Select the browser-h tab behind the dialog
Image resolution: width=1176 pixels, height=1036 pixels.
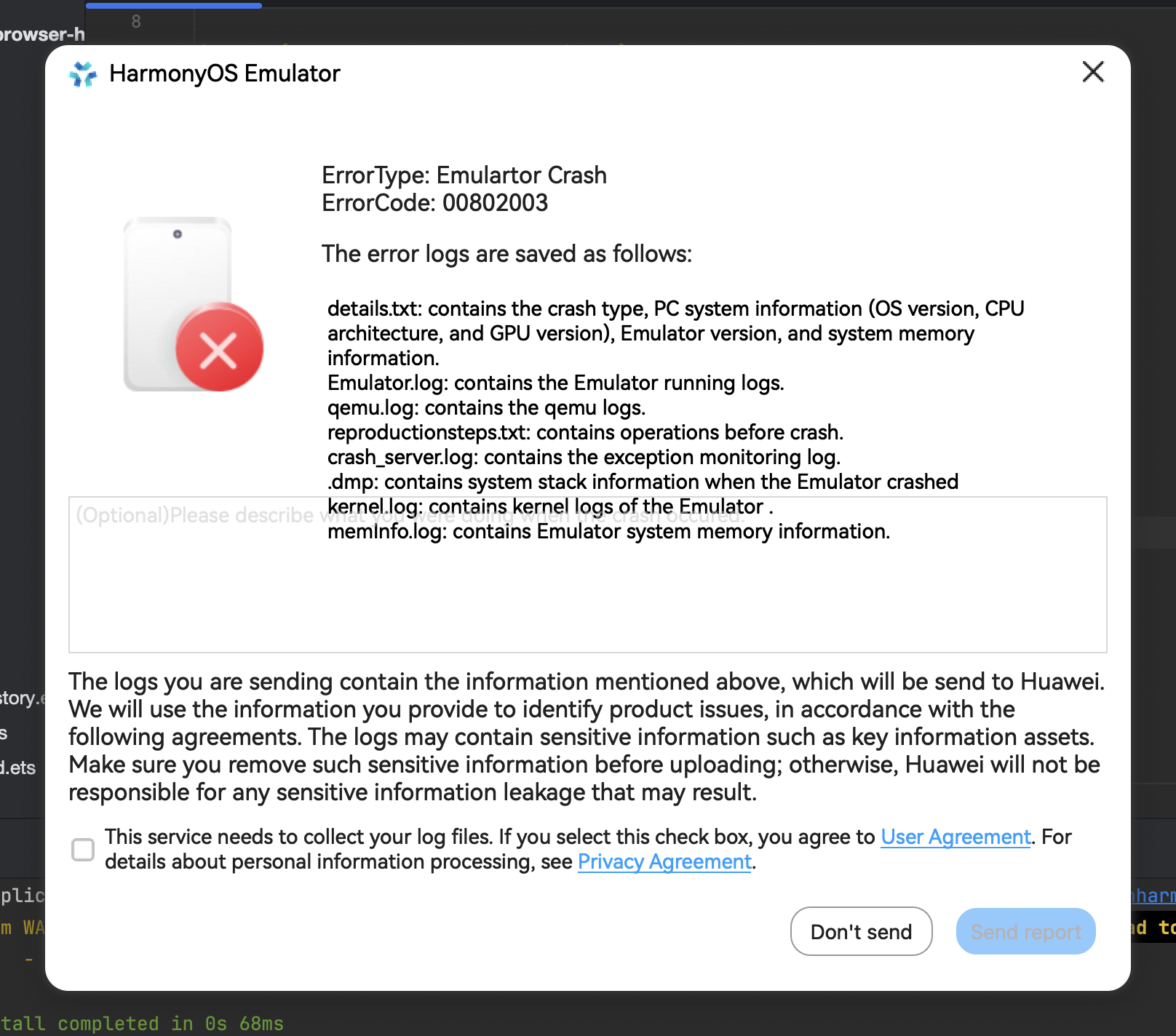click(x=42, y=34)
